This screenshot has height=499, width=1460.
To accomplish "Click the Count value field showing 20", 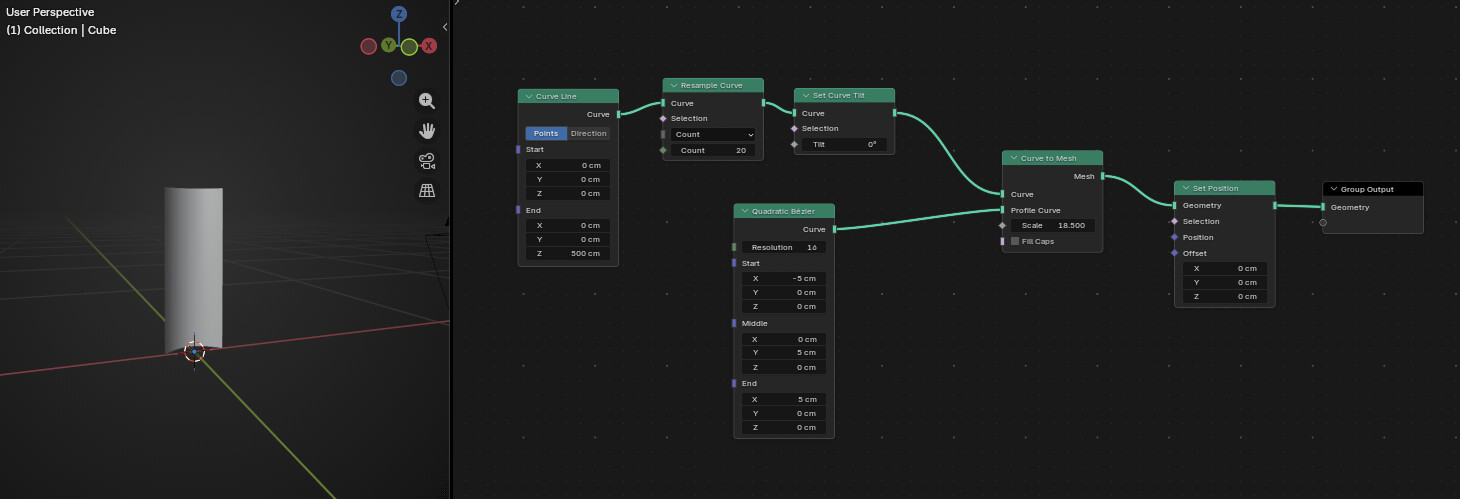I will point(713,150).
